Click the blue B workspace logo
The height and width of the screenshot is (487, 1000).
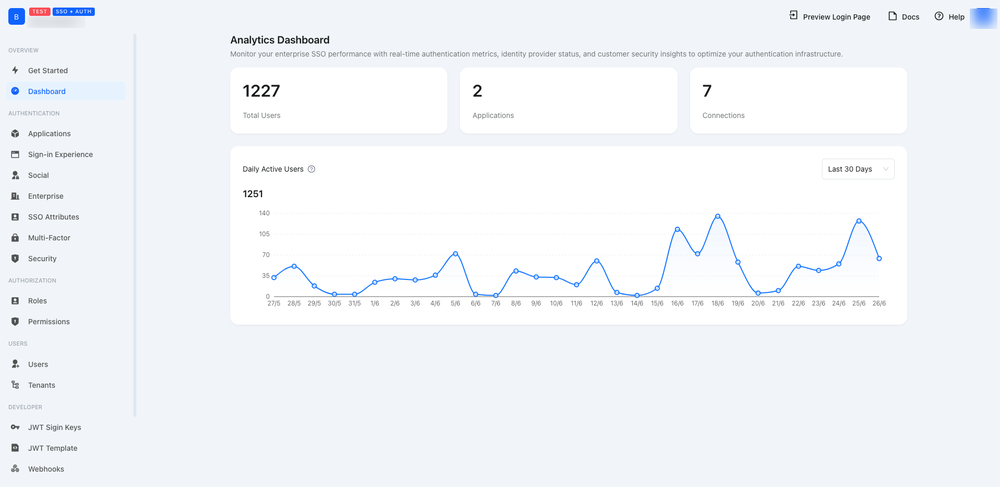[x=17, y=17]
